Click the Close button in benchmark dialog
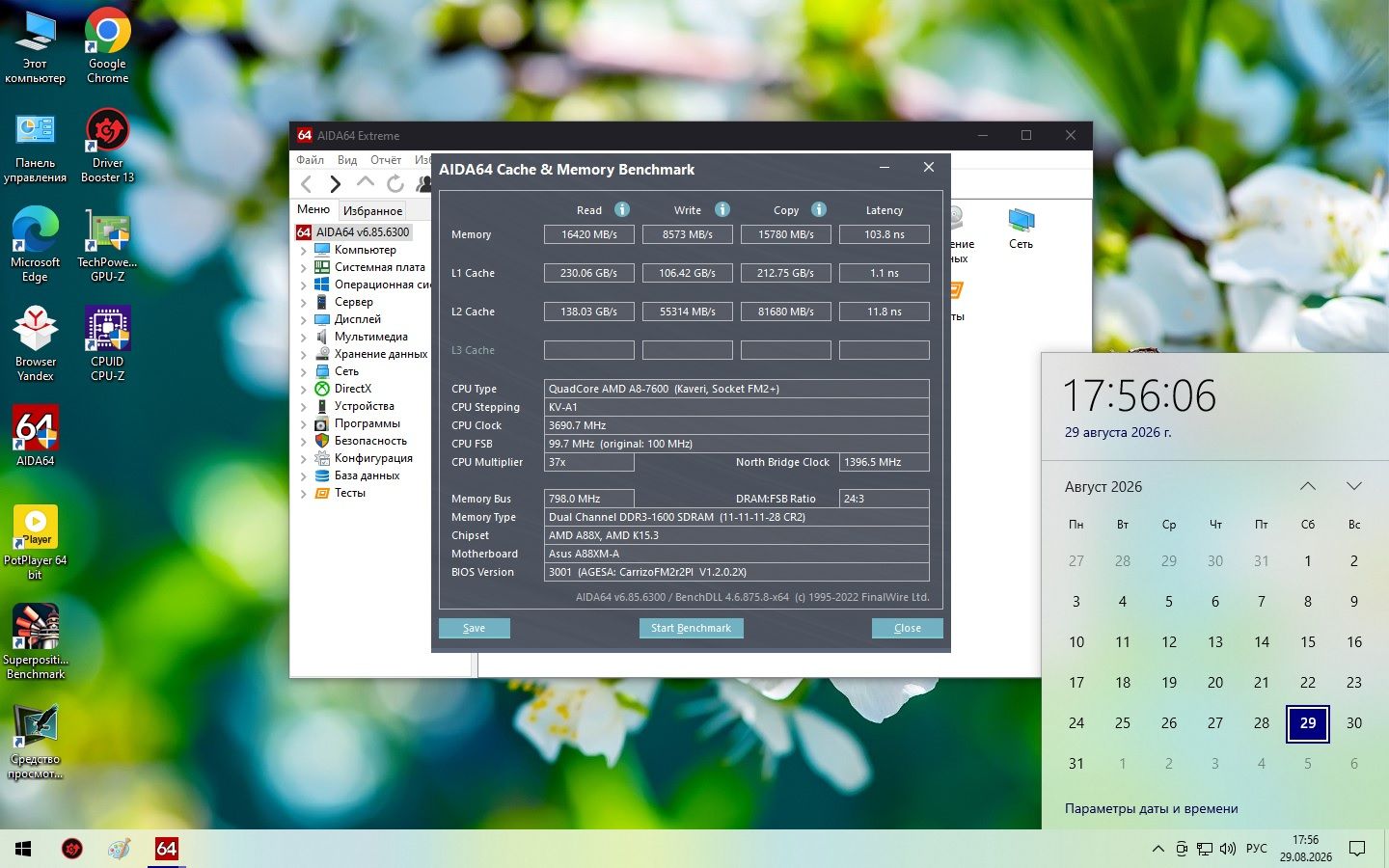The image size is (1389, 868). (x=907, y=628)
